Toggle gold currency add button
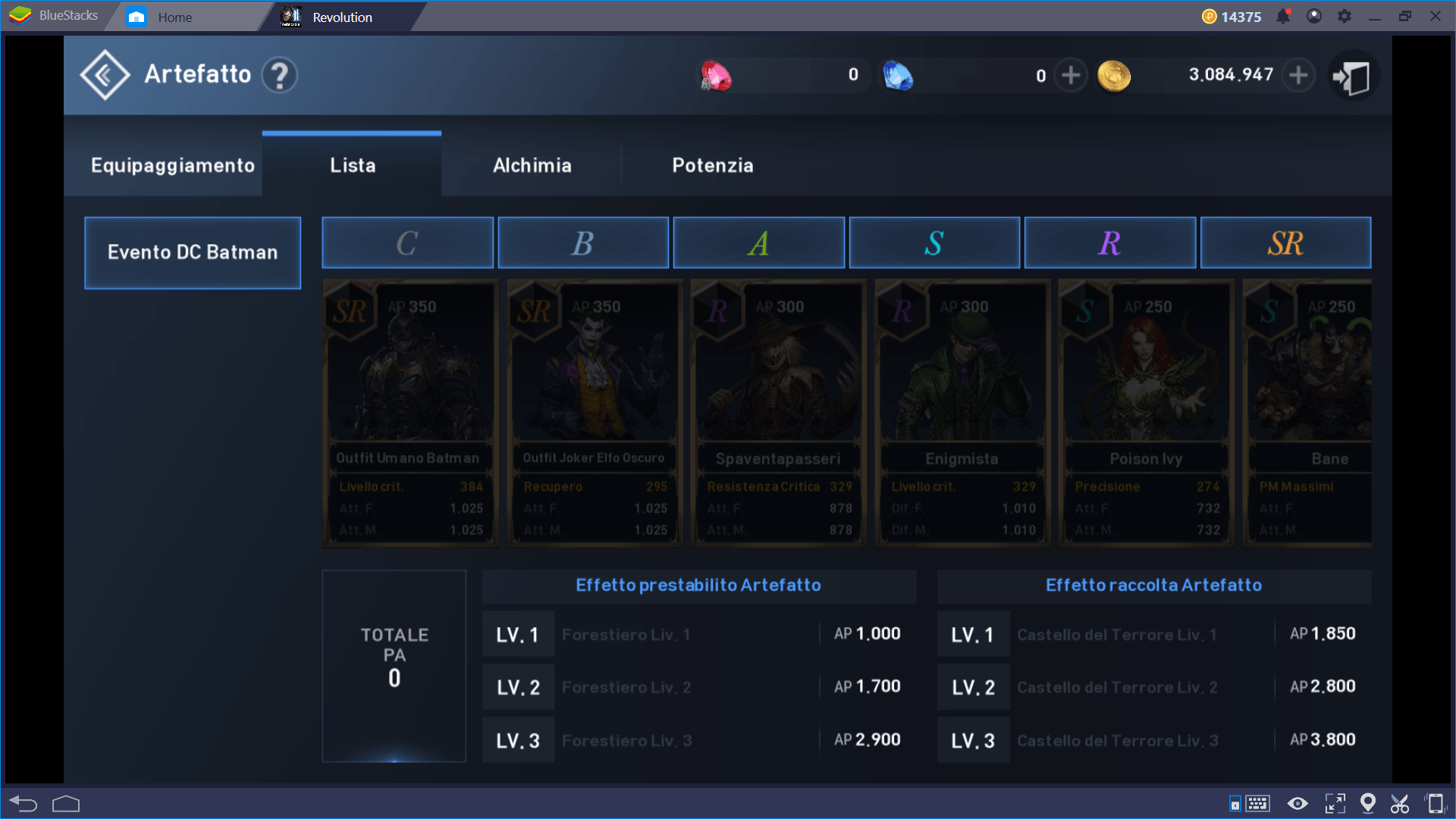 (1299, 74)
